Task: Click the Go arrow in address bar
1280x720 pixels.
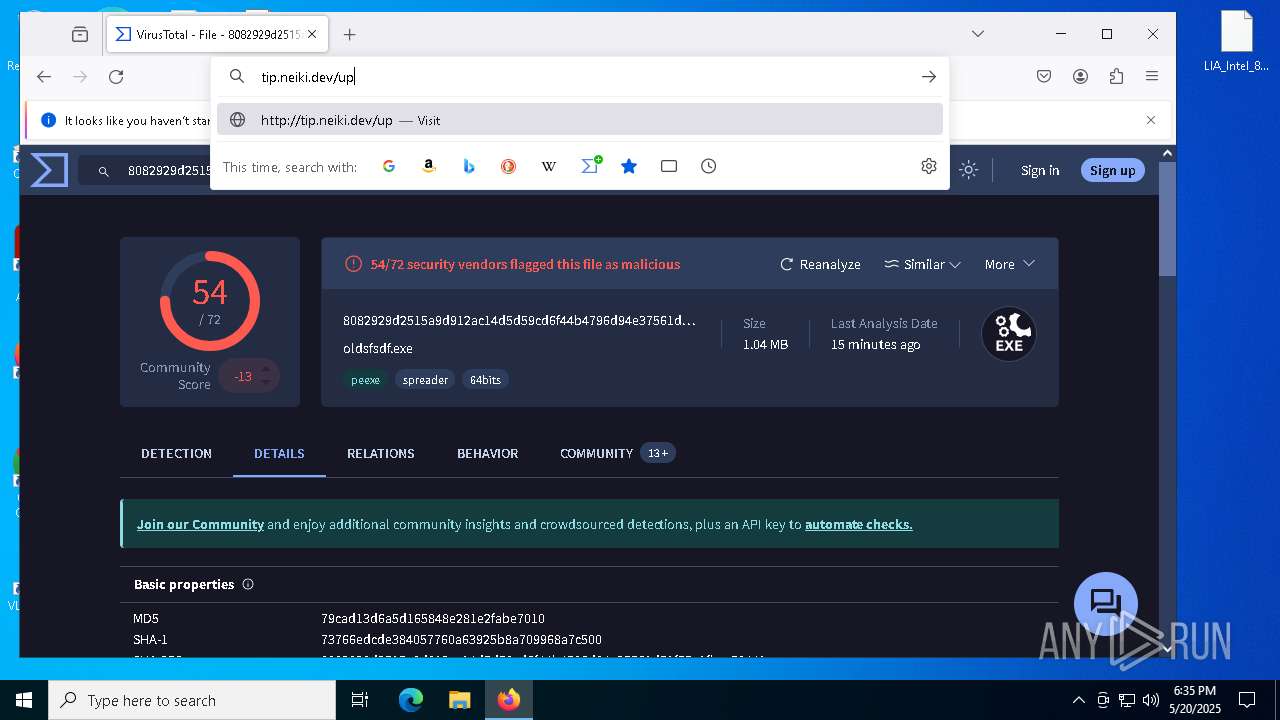Action: [929, 76]
